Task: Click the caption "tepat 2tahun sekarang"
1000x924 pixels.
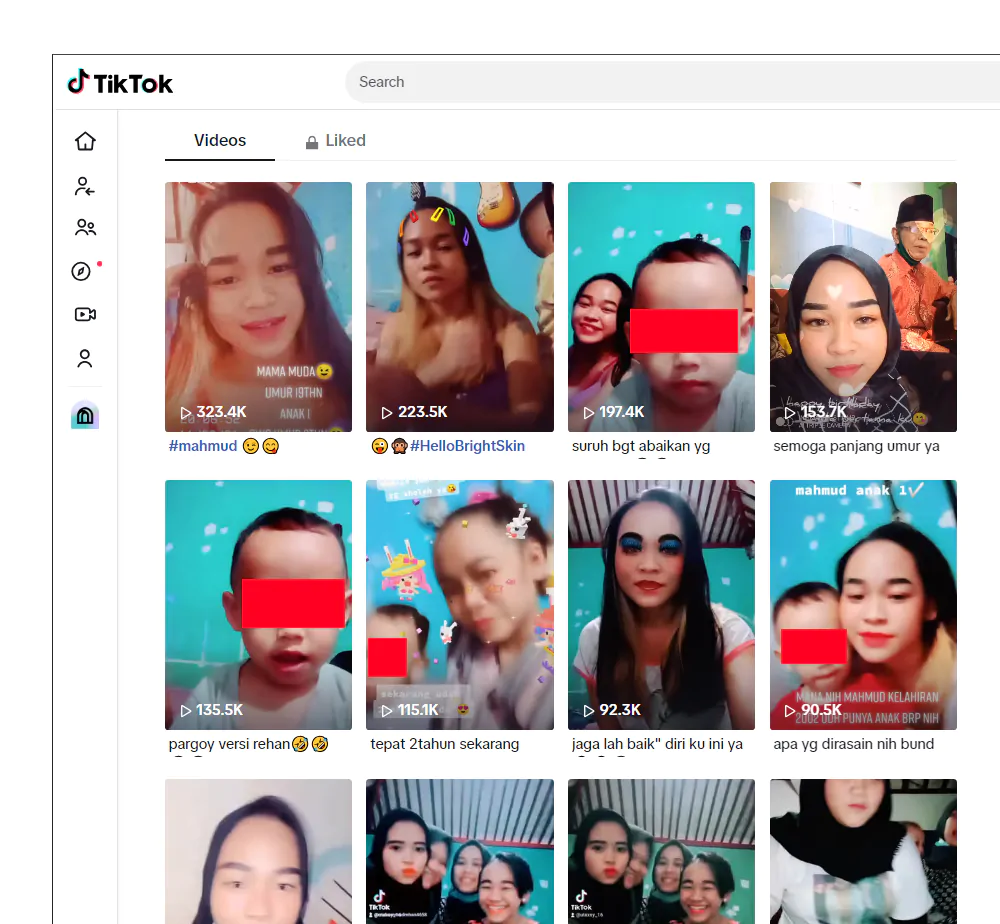Action: (x=445, y=744)
